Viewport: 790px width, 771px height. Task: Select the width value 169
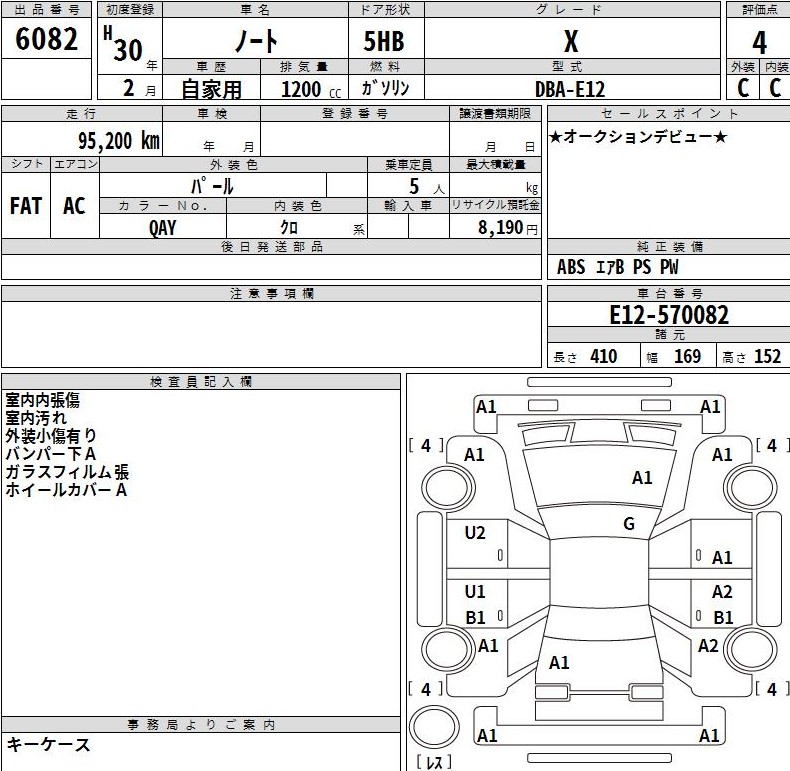pyautogui.click(x=687, y=356)
